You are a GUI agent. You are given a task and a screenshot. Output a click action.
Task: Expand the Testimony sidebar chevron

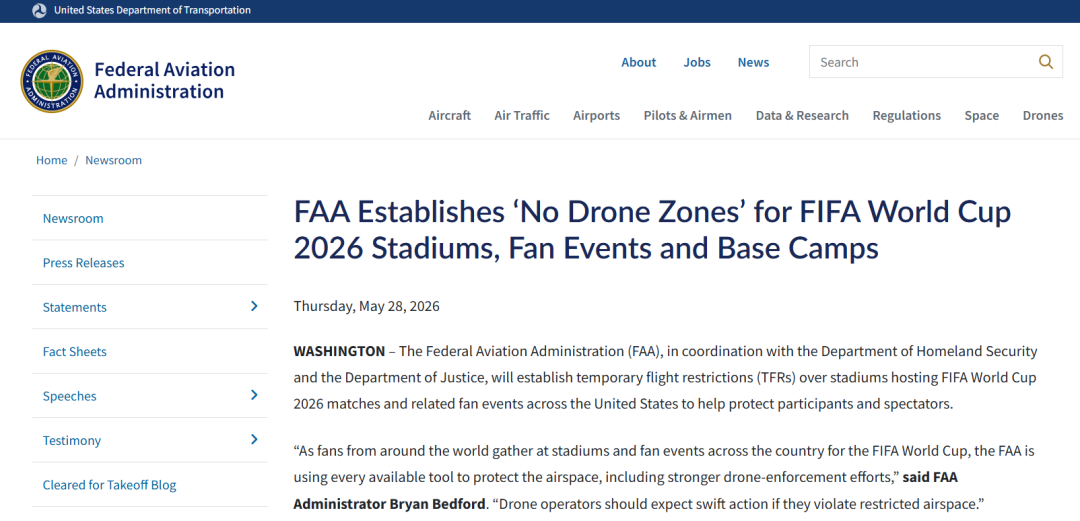254,439
